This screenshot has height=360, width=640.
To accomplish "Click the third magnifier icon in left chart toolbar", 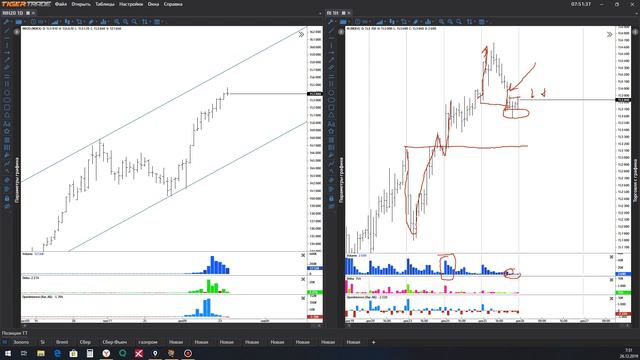I will (134, 22).
